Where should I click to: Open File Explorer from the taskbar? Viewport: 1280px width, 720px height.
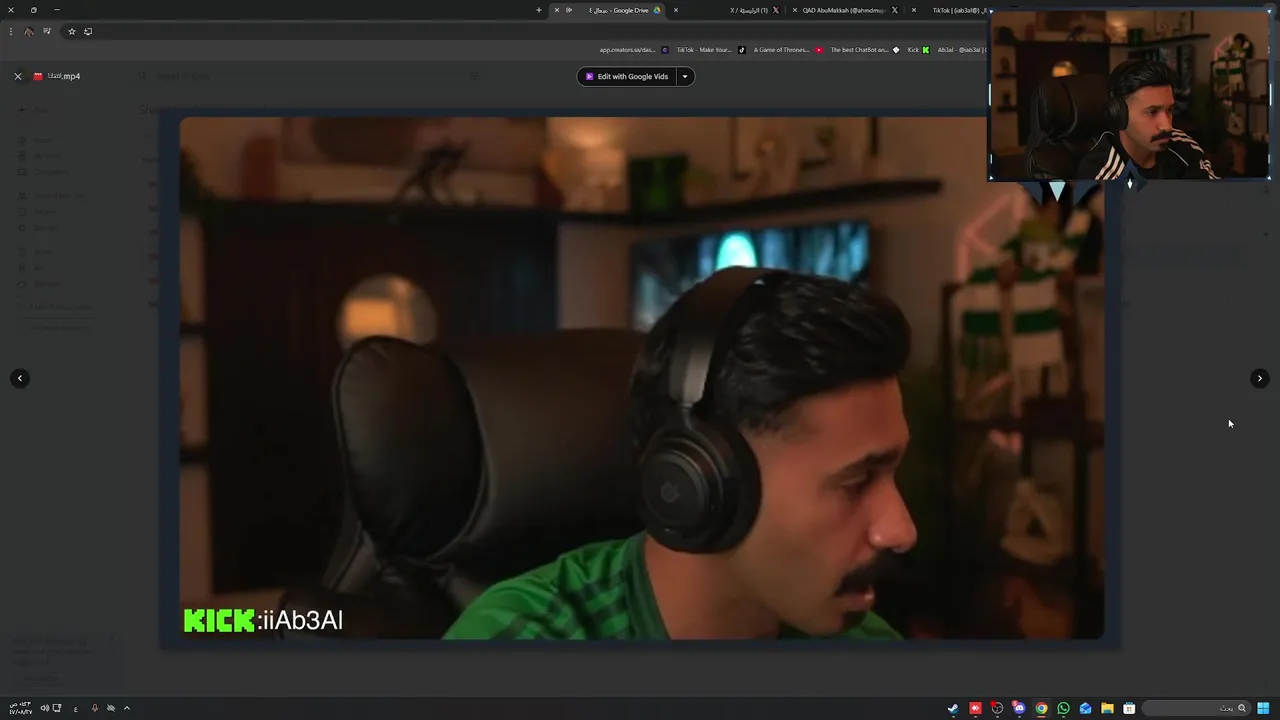1107,708
